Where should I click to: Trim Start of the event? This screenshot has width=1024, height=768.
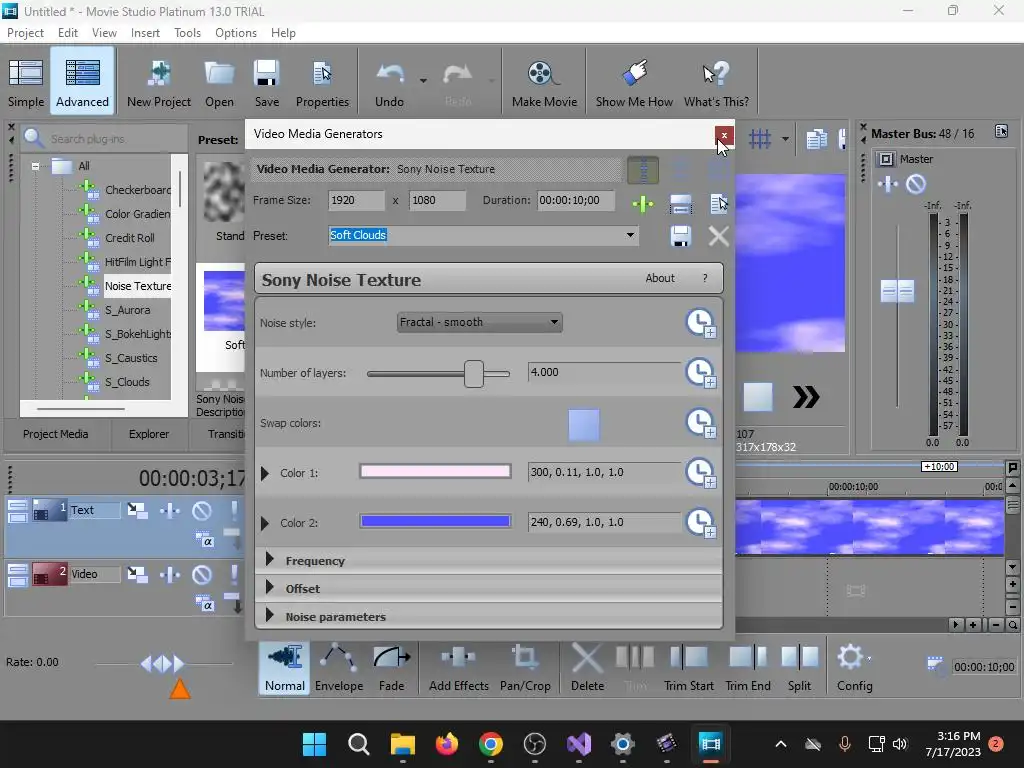pos(689,667)
